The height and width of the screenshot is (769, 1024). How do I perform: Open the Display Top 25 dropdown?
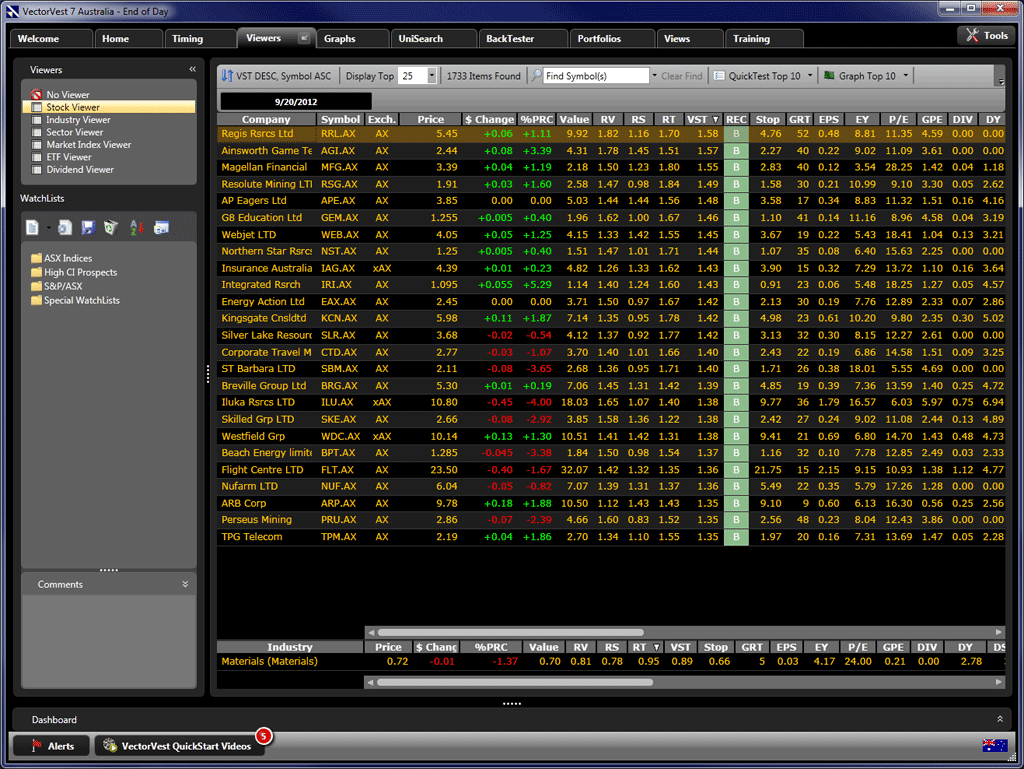(x=432, y=76)
